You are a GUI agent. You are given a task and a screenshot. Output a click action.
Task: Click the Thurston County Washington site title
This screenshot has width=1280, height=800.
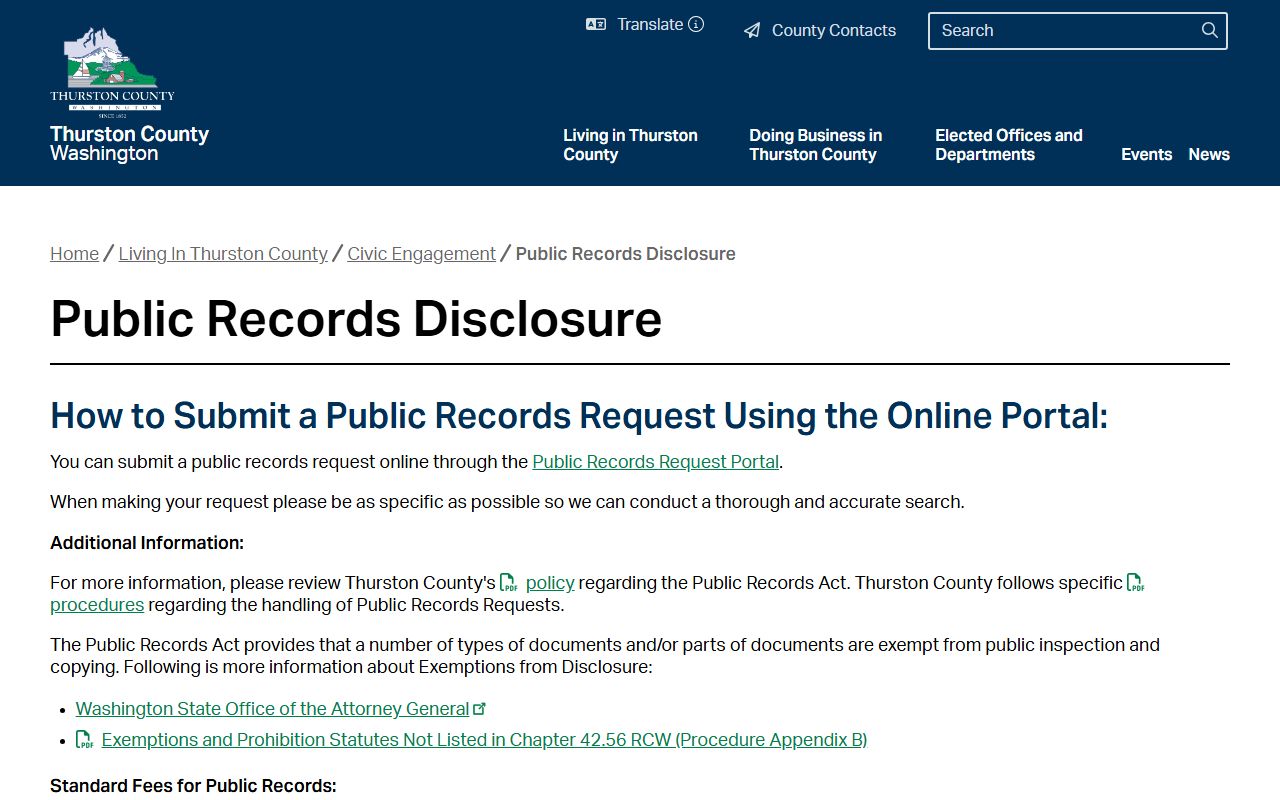coord(129,143)
